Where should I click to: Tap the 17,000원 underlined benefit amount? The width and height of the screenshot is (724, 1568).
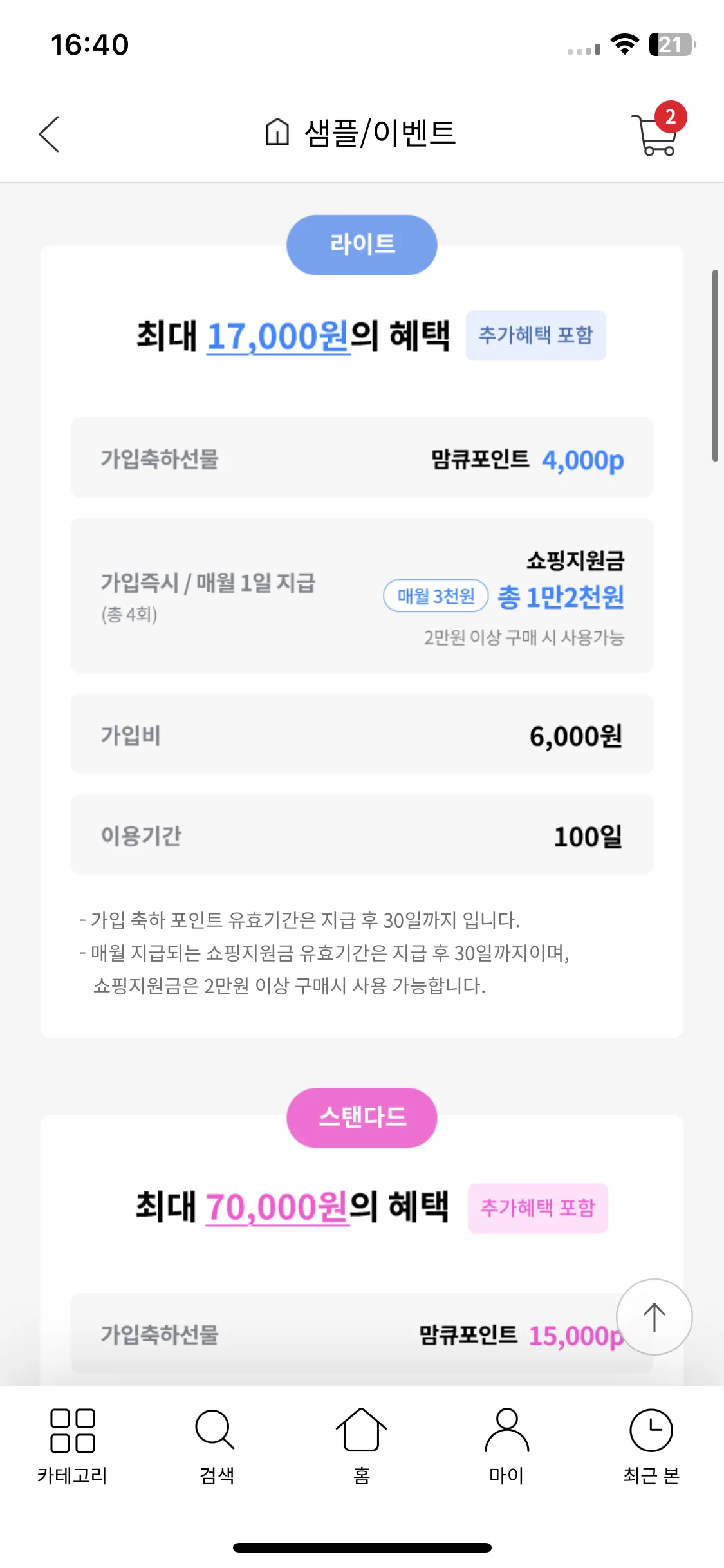pos(278,337)
